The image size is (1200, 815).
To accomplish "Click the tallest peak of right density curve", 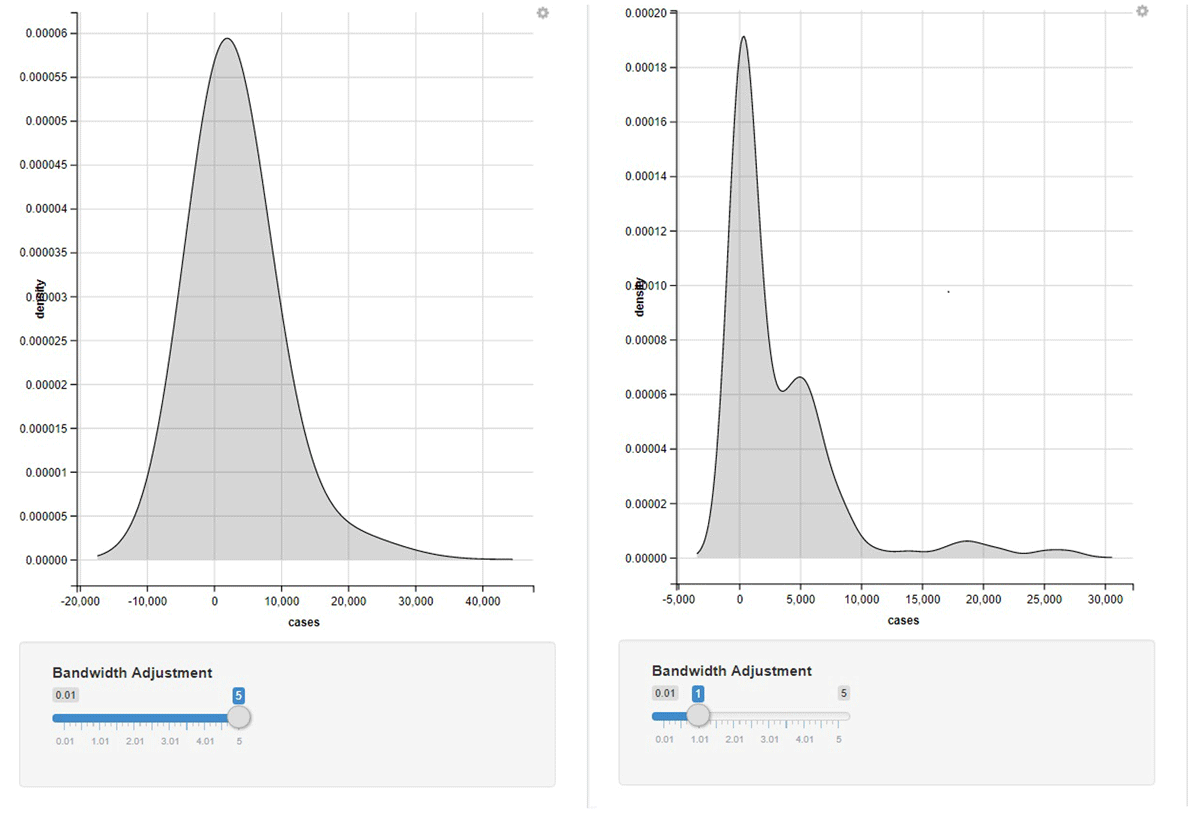I will [x=743, y=37].
